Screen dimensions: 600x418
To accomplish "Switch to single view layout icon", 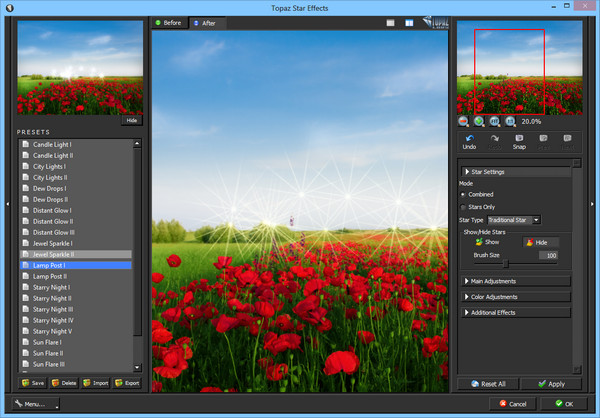I will [391, 22].
